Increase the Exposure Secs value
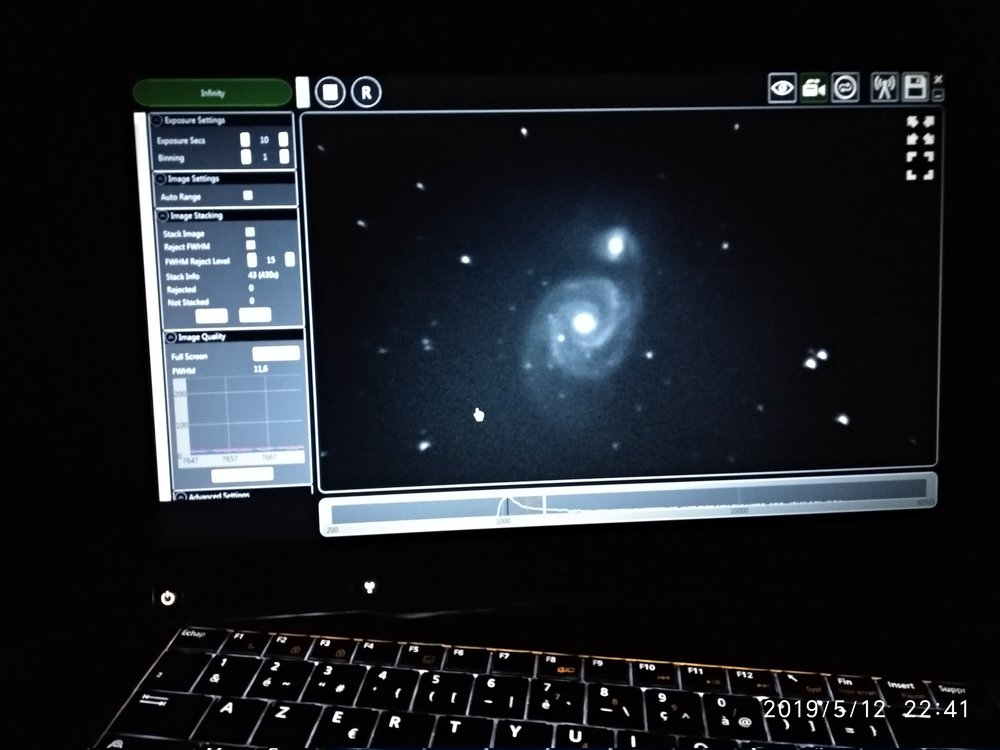Screen dimensions: 1000x750 click(283, 139)
